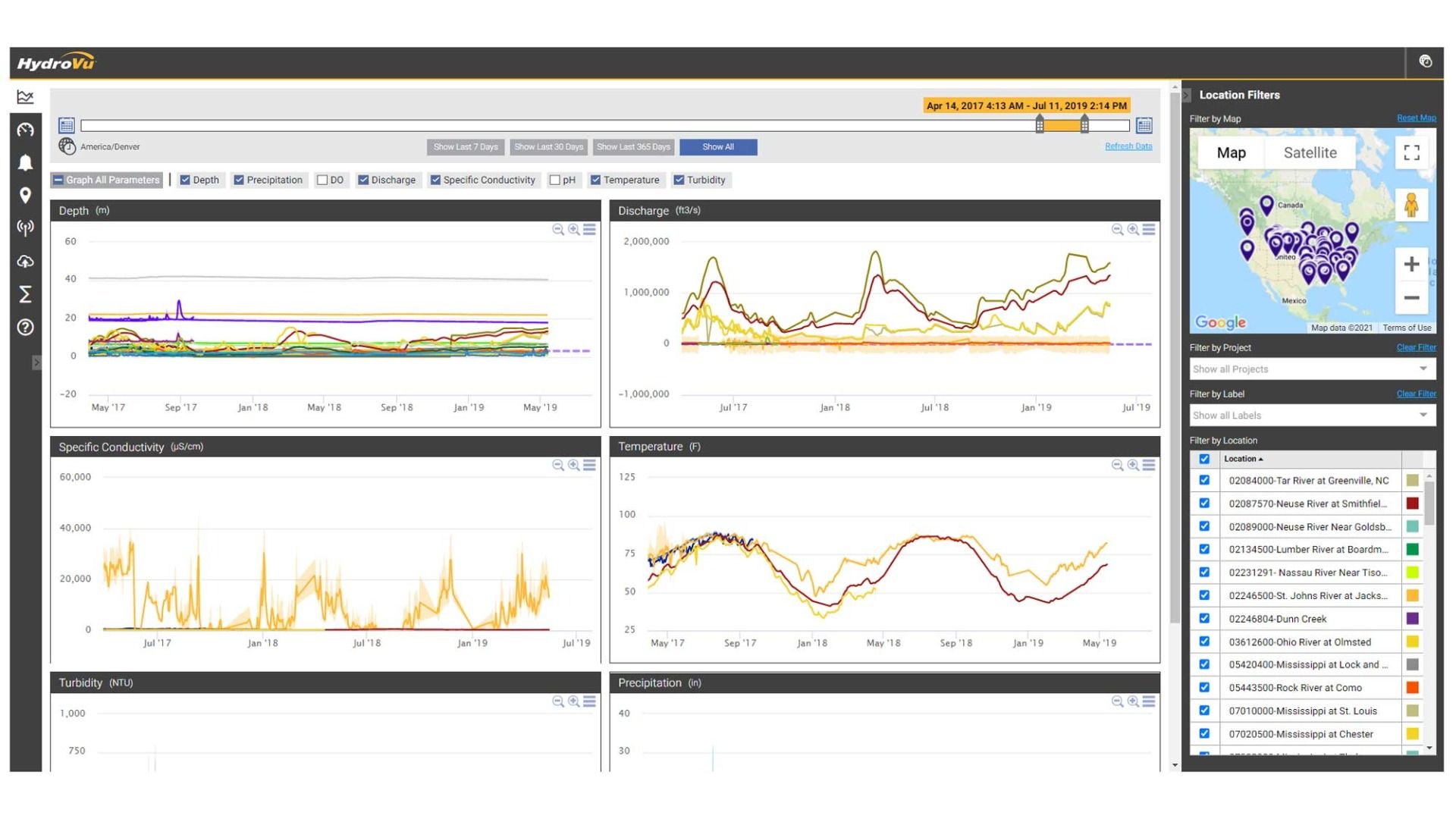Click the end date calendar icon
This screenshot has width=1456, height=819.
pyautogui.click(x=1144, y=125)
